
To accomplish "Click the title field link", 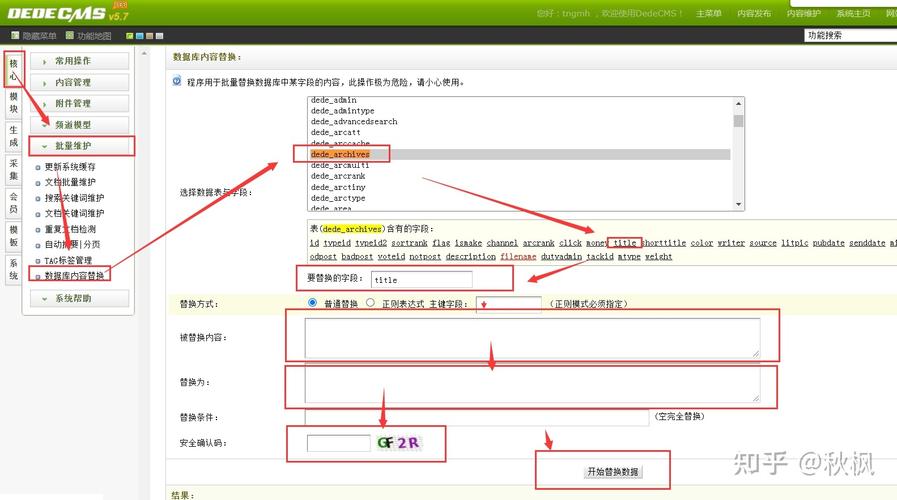I will pyautogui.click(x=625, y=243).
